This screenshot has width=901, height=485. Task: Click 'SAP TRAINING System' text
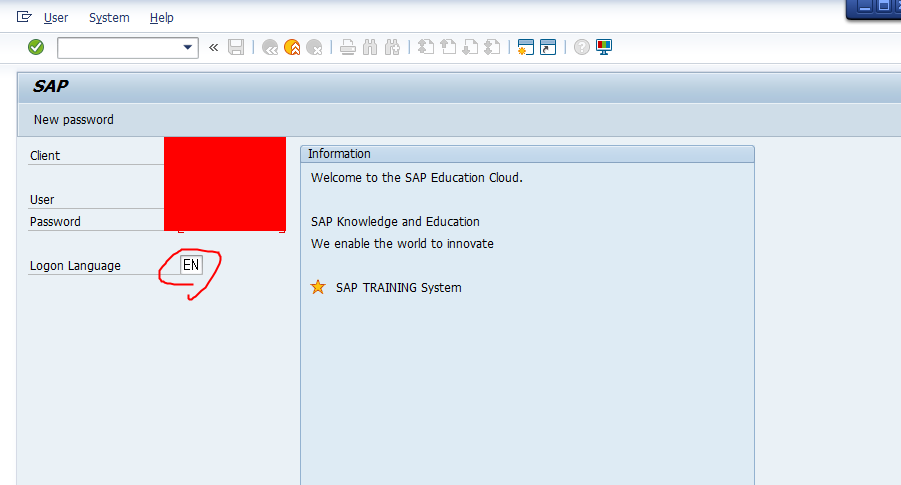click(x=399, y=288)
